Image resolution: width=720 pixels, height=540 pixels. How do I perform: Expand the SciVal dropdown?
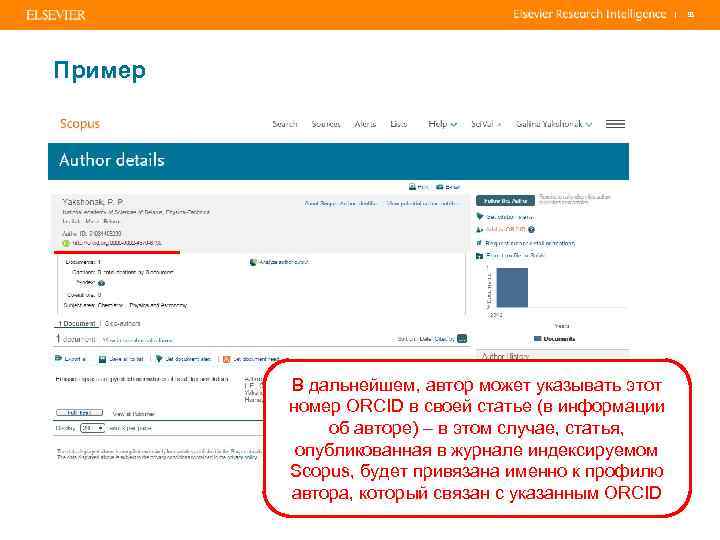(x=486, y=124)
